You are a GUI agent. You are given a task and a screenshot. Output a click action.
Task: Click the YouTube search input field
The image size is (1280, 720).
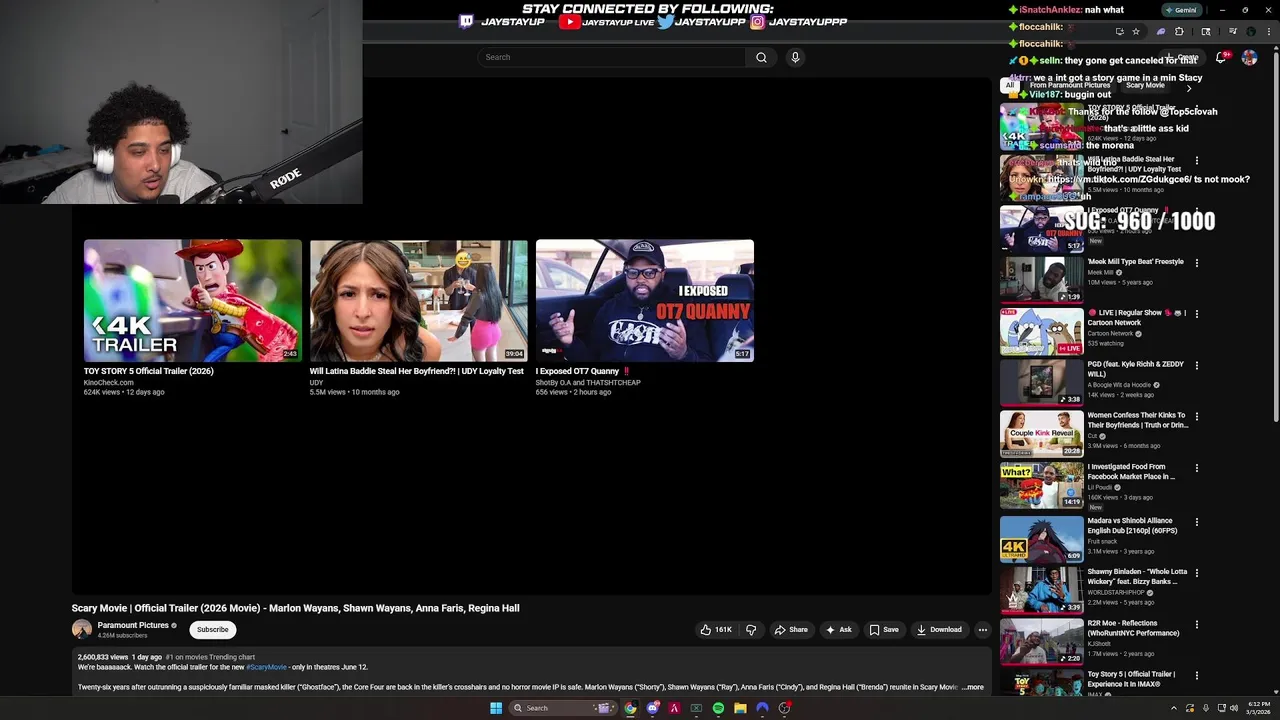(x=612, y=57)
